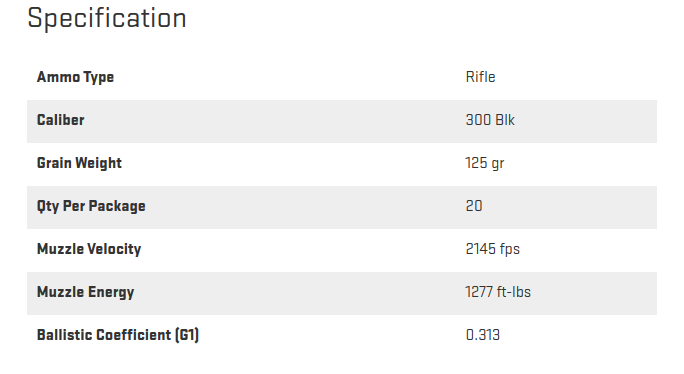Select the Muzzle Energy label

coord(86,292)
